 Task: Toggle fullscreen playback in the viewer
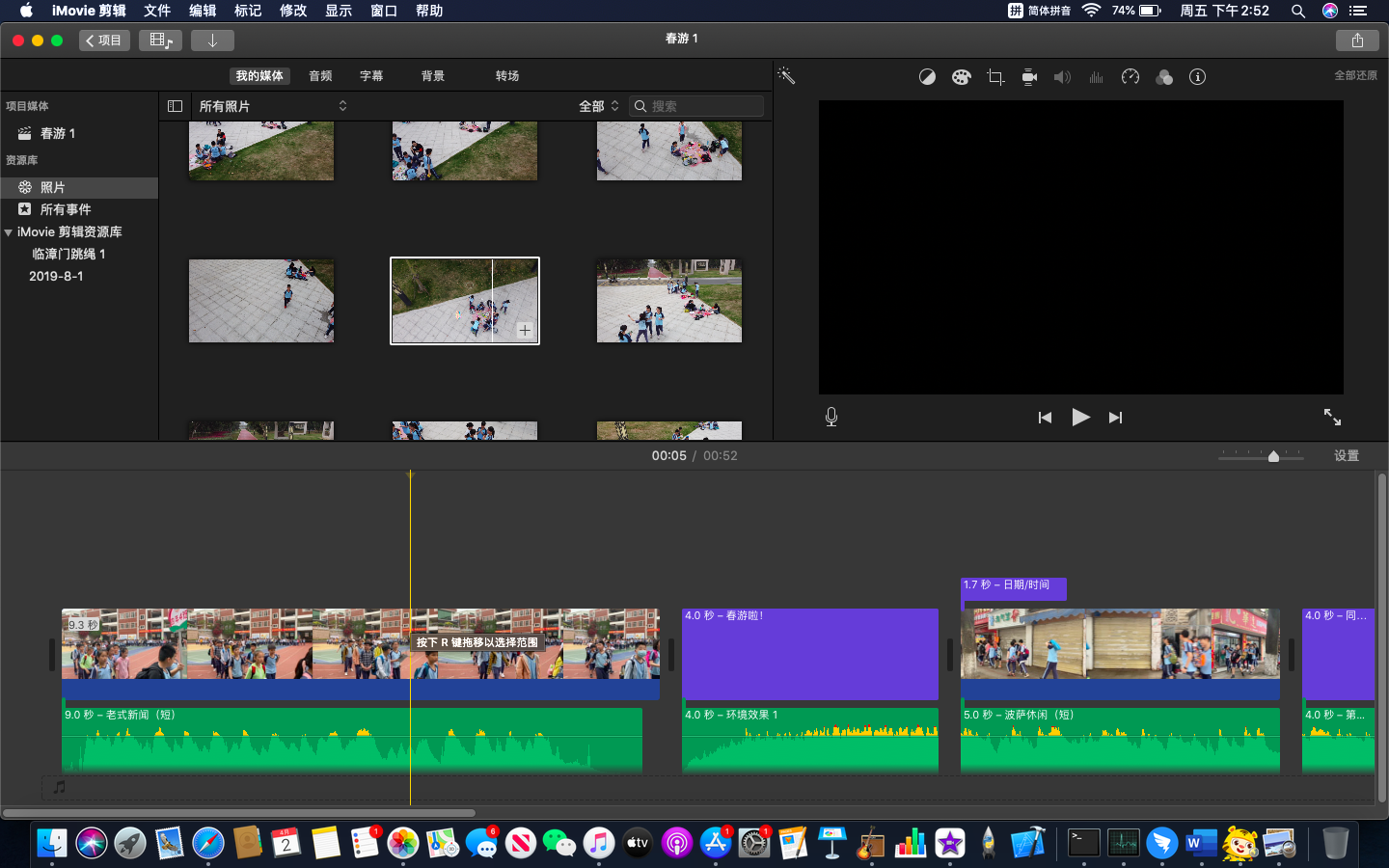pyautogui.click(x=1332, y=417)
